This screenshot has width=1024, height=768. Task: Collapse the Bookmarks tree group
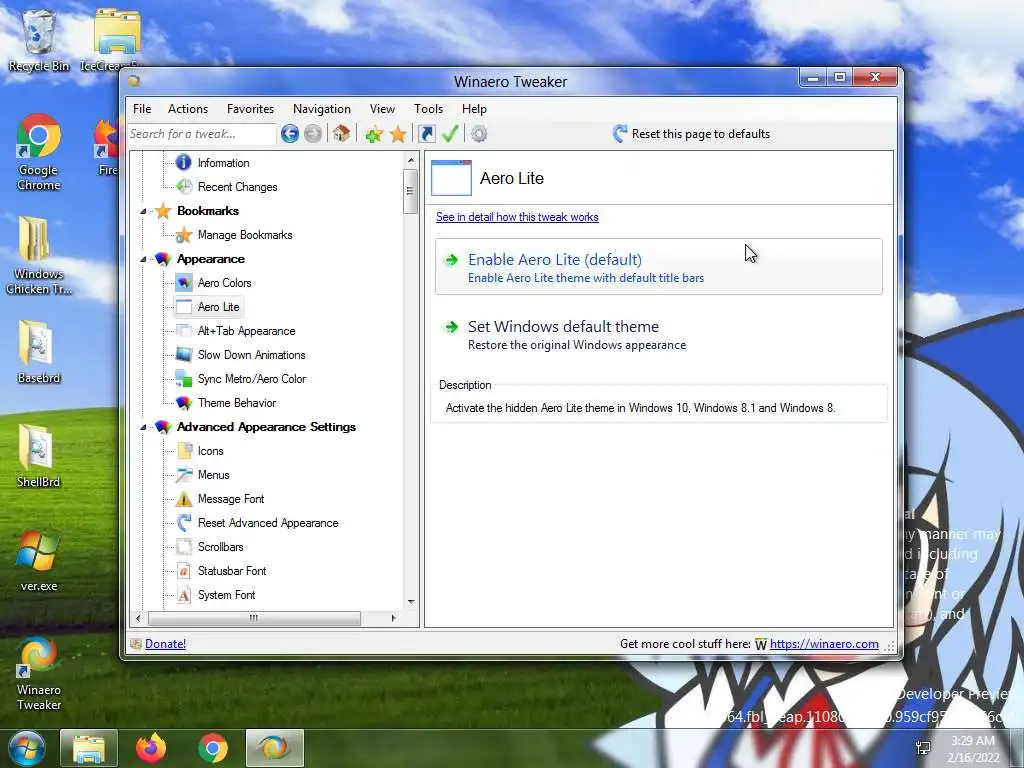(143, 212)
